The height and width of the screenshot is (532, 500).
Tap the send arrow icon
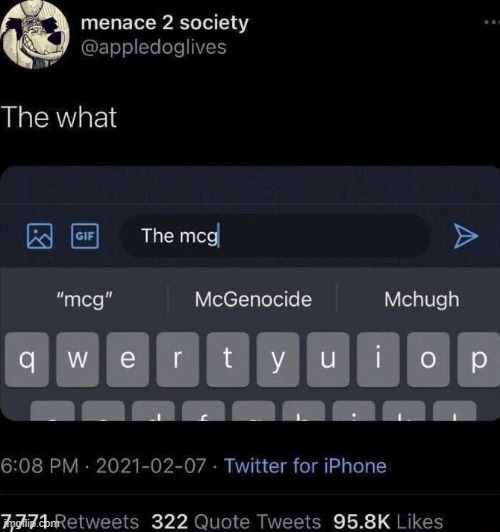point(466,236)
